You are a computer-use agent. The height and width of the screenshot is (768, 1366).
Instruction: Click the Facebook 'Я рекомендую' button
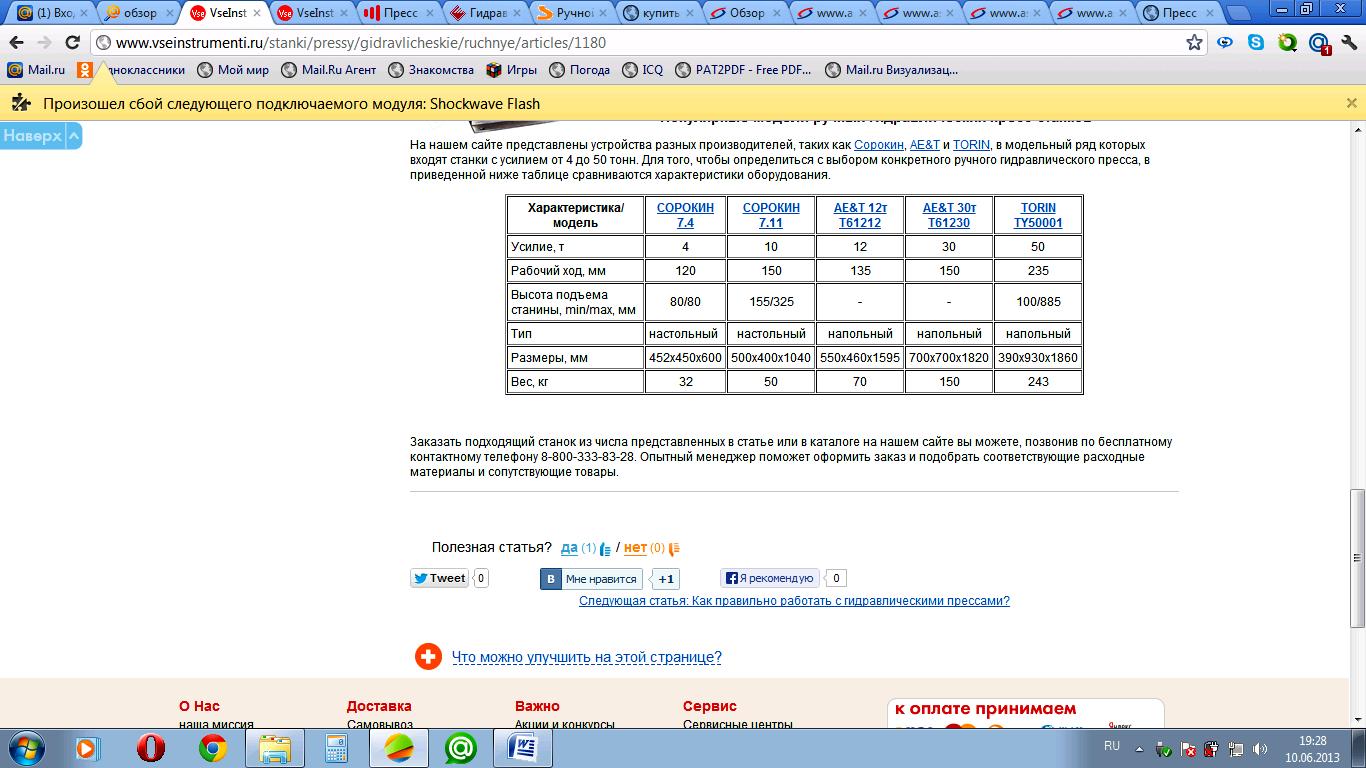[x=769, y=578]
